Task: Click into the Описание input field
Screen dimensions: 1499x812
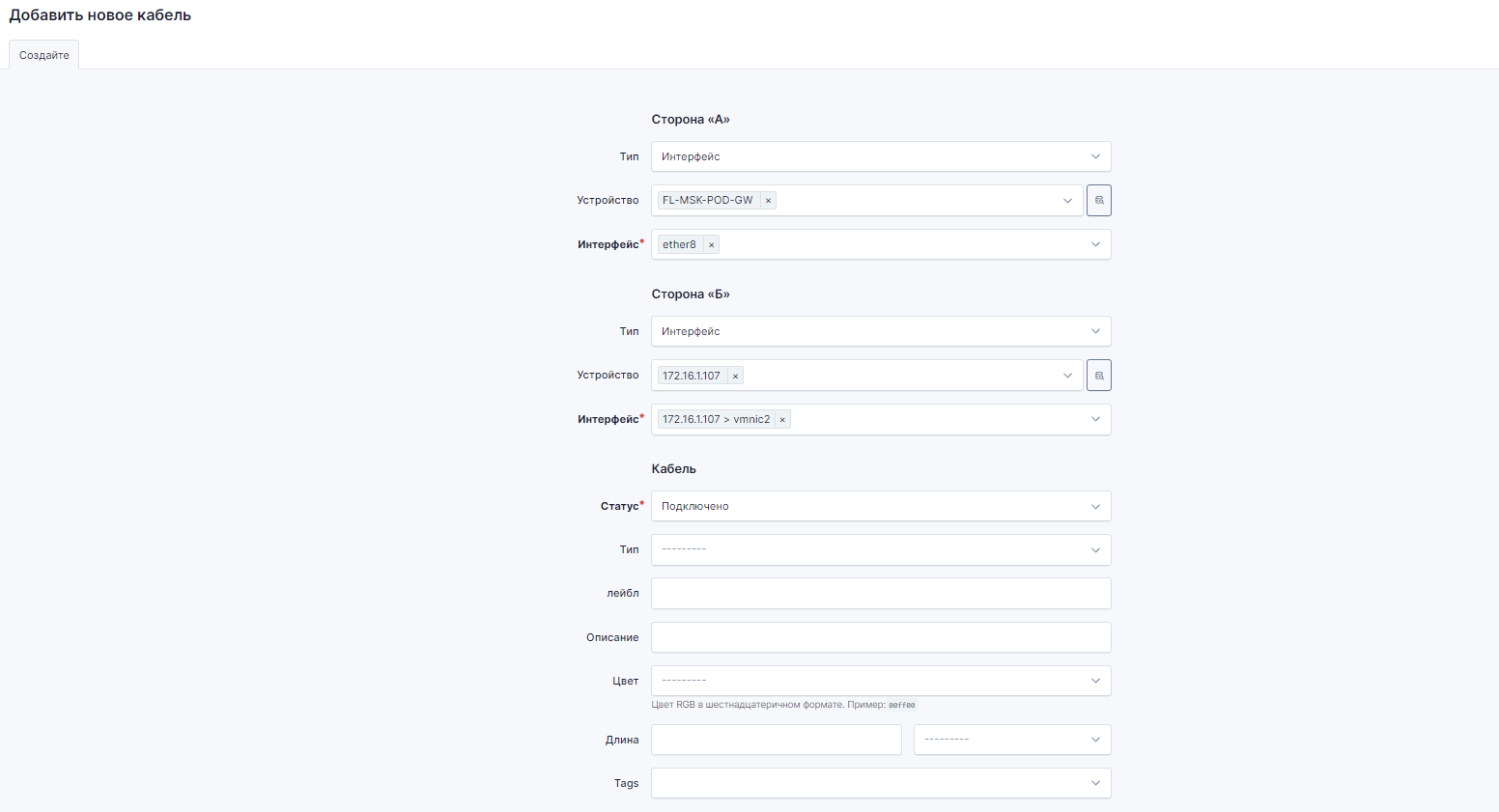Action: tap(880, 637)
